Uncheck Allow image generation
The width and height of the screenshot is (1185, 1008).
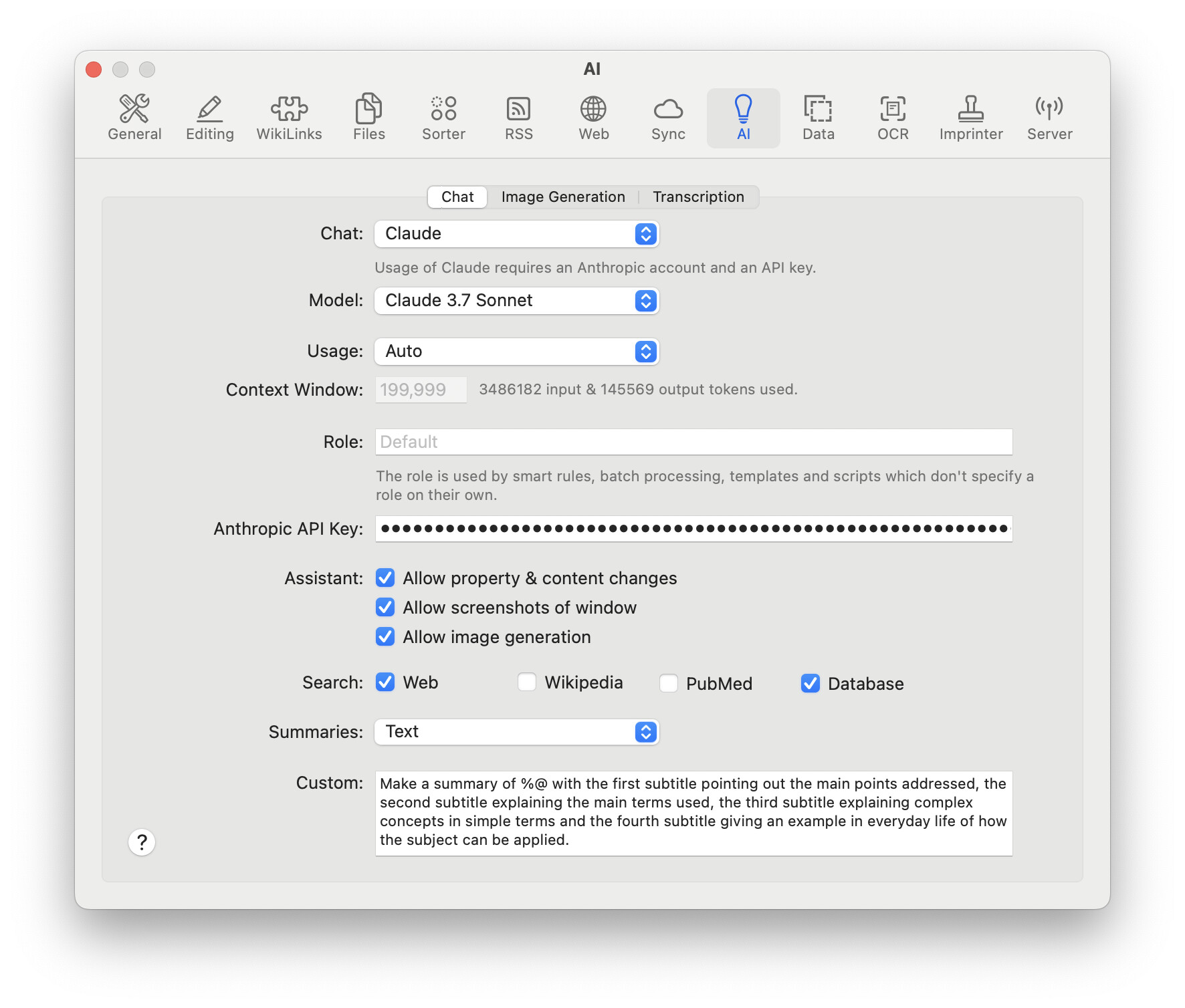pos(385,636)
